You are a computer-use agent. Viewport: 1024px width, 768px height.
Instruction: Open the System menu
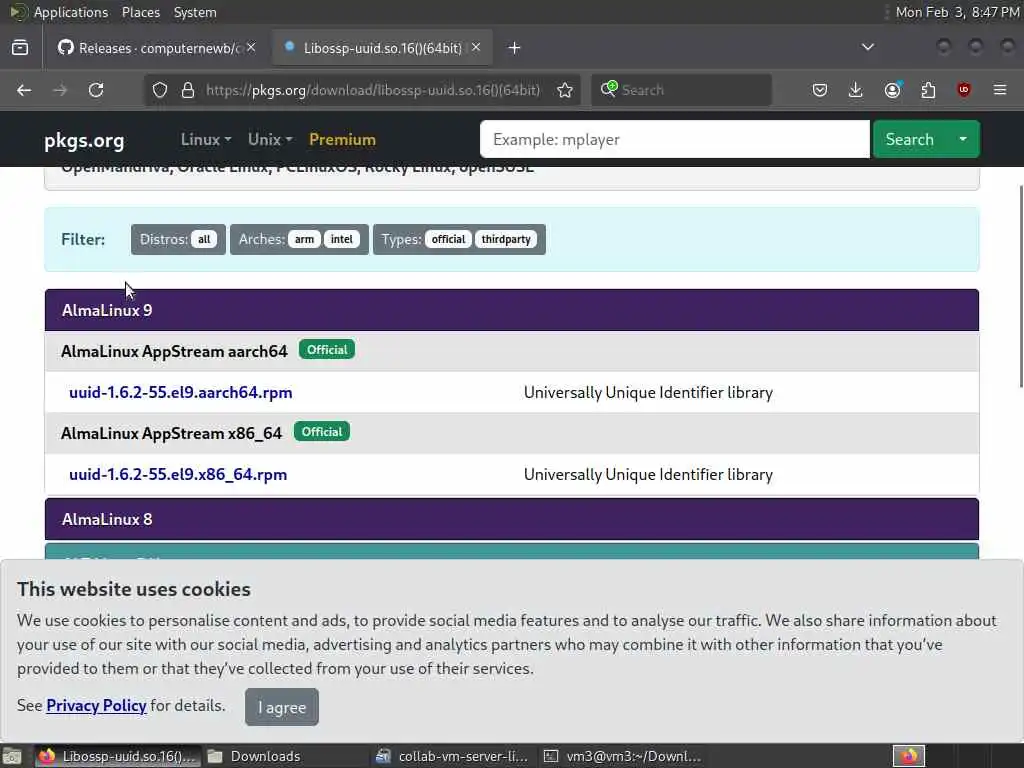(195, 12)
